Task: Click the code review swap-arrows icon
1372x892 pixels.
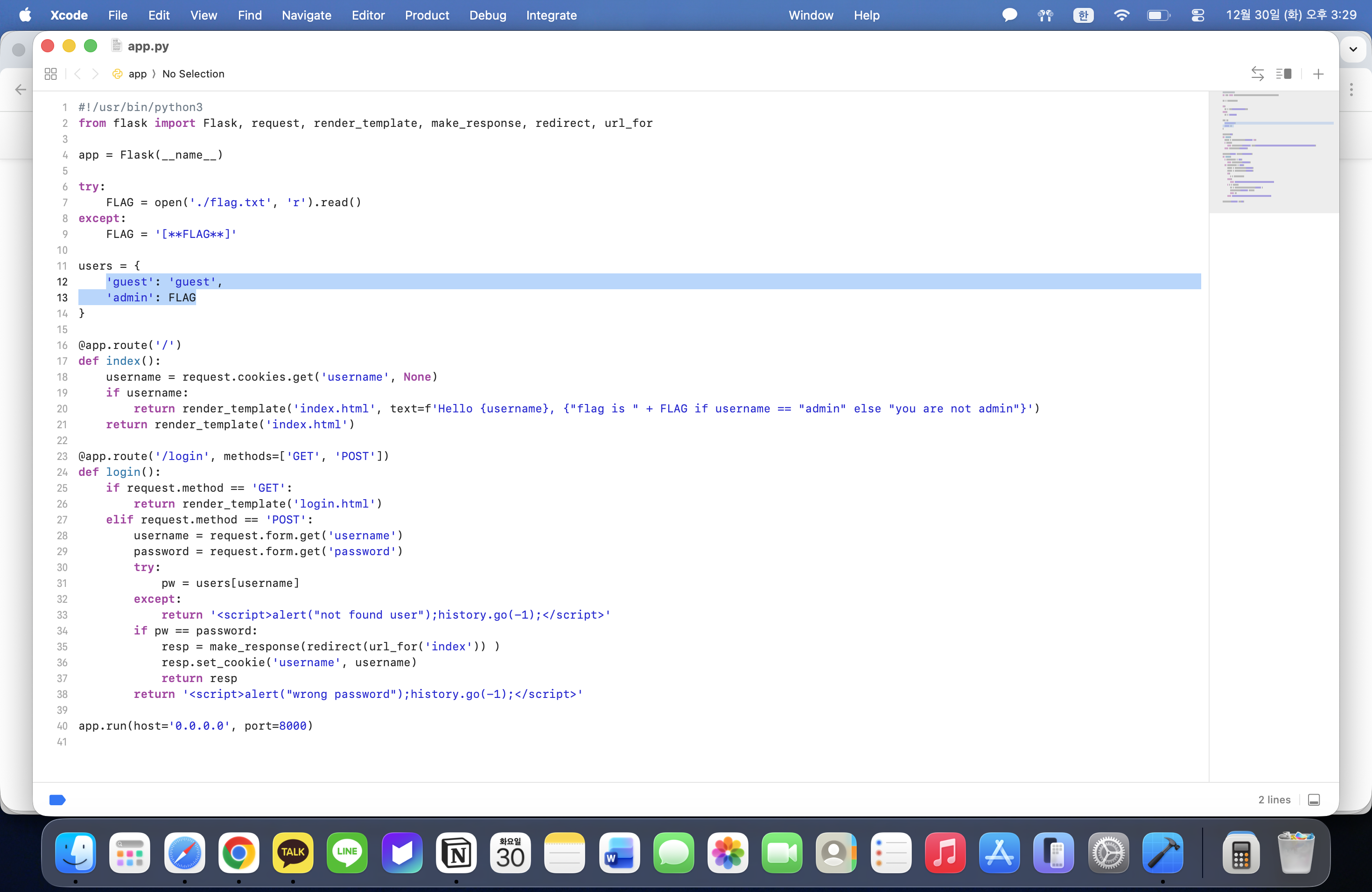Action: pyautogui.click(x=1257, y=74)
